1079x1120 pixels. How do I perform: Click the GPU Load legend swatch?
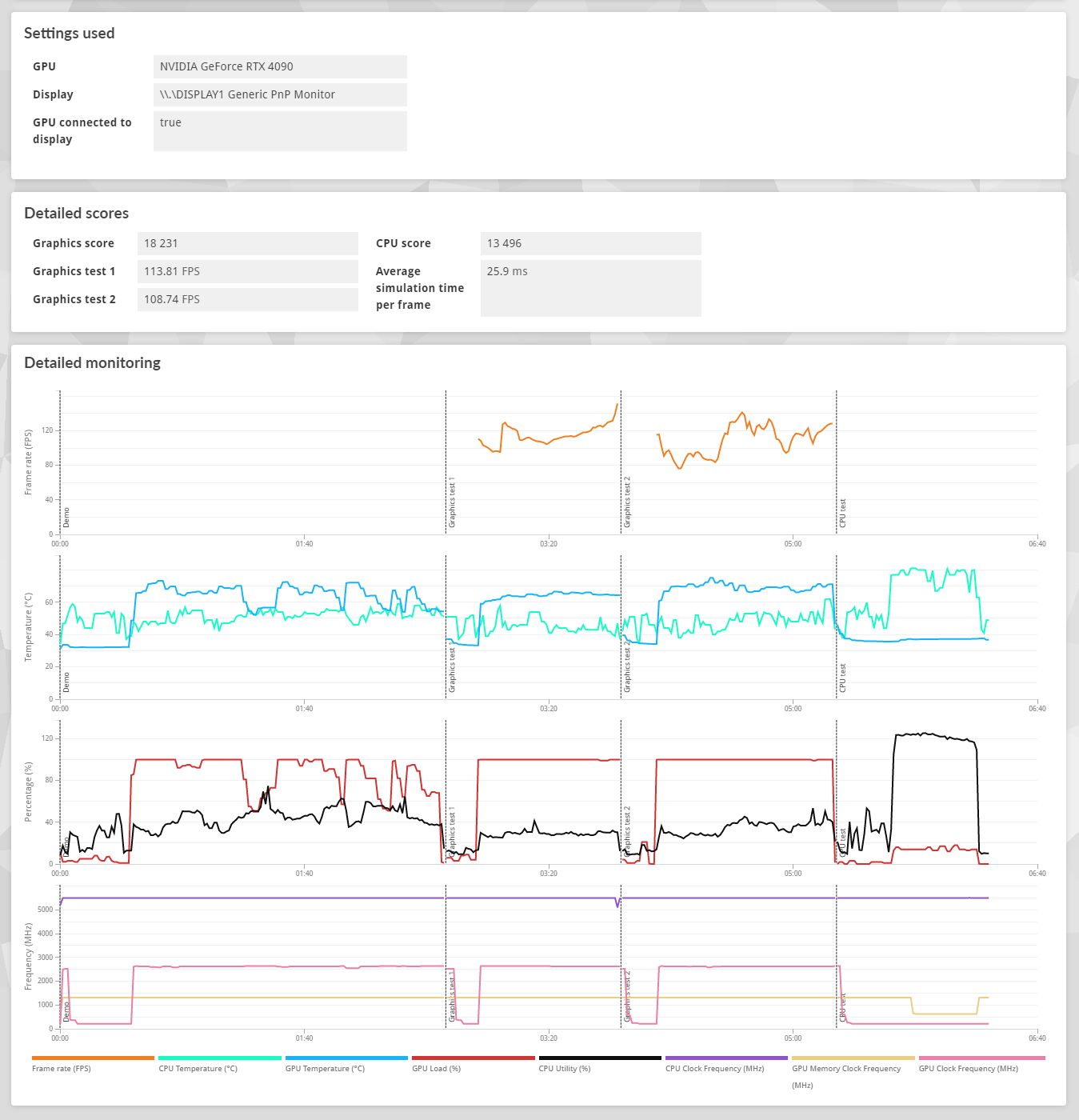pos(472,1056)
